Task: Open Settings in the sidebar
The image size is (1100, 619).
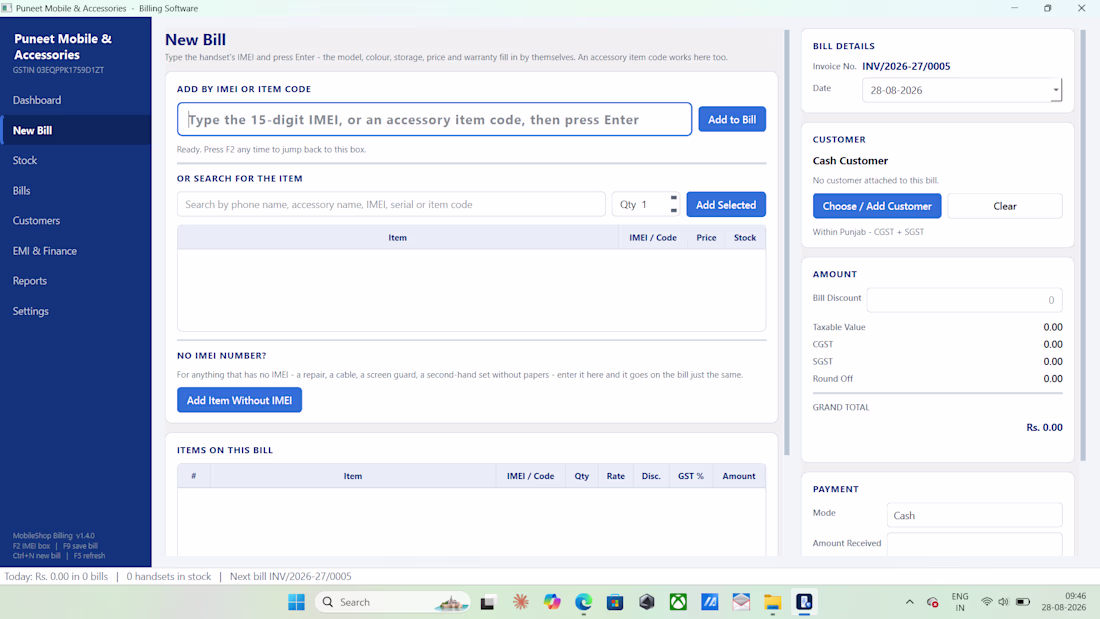Action: tap(76, 311)
